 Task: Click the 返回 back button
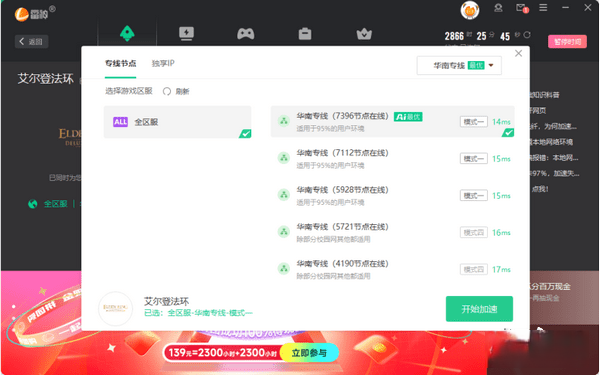click(31, 41)
